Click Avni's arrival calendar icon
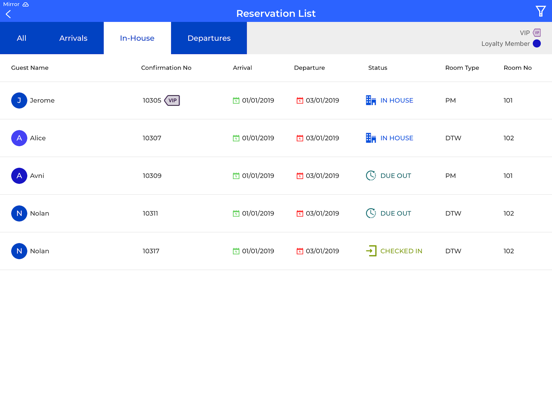This screenshot has width=552, height=414. [236, 176]
